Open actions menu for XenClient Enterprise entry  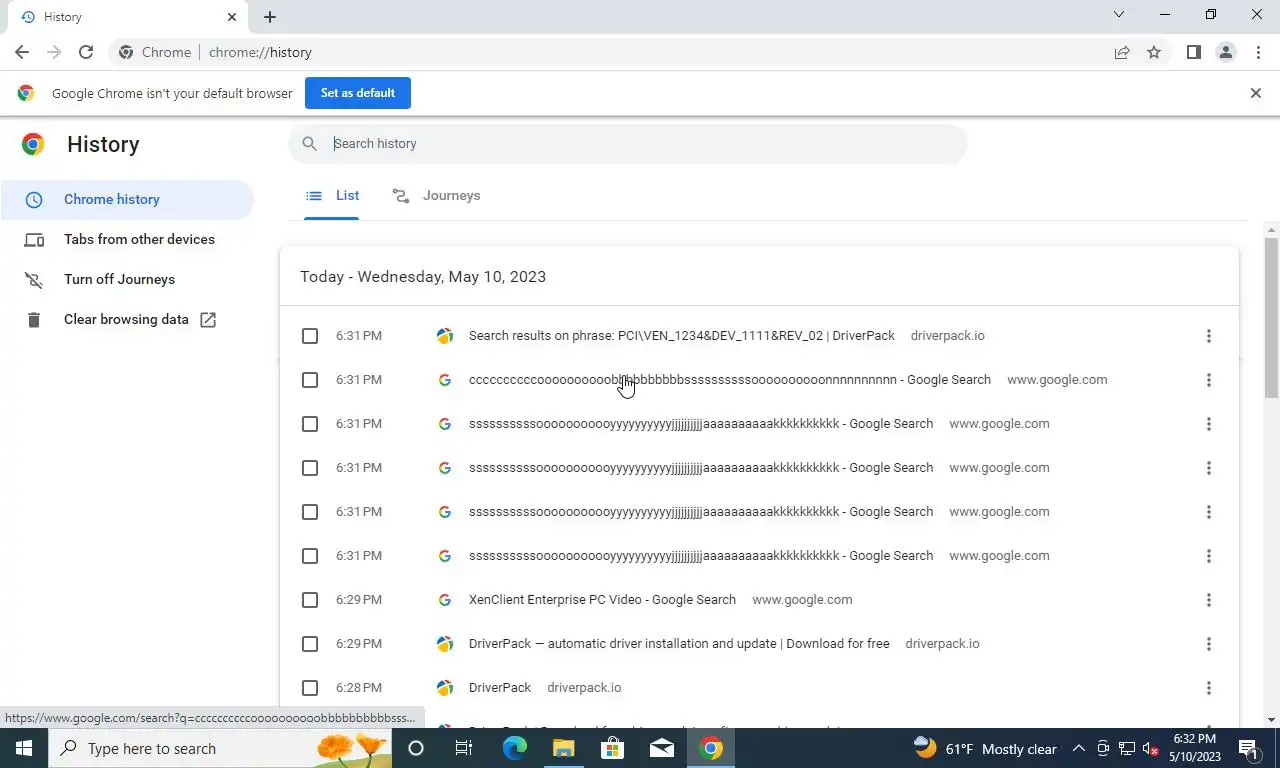[x=1209, y=600]
